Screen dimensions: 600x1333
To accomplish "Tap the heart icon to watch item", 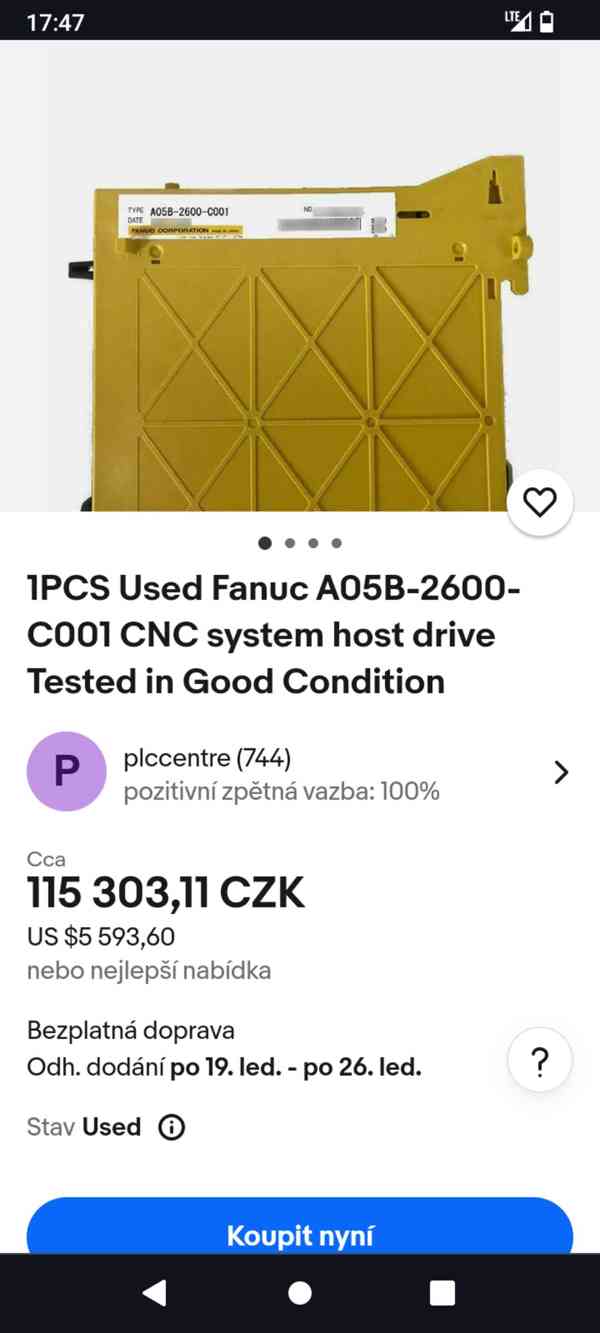I will click(x=540, y=503).
